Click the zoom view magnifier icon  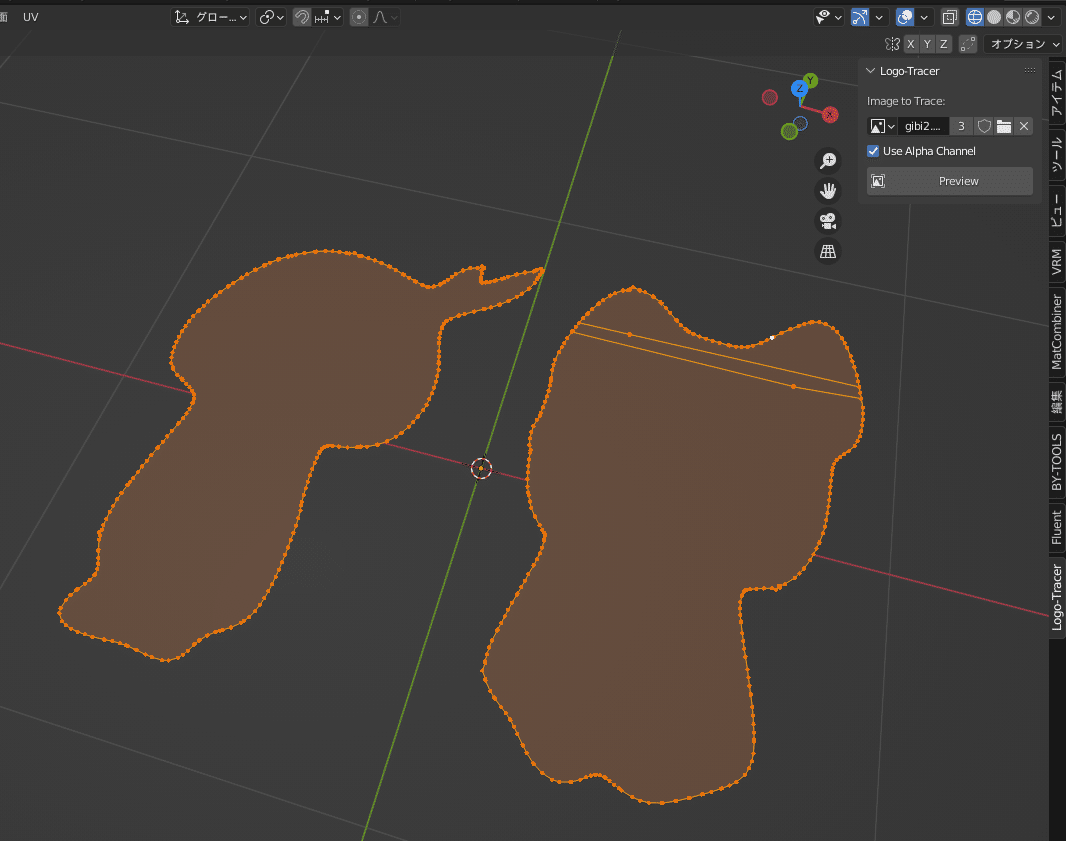coord(828,161)
